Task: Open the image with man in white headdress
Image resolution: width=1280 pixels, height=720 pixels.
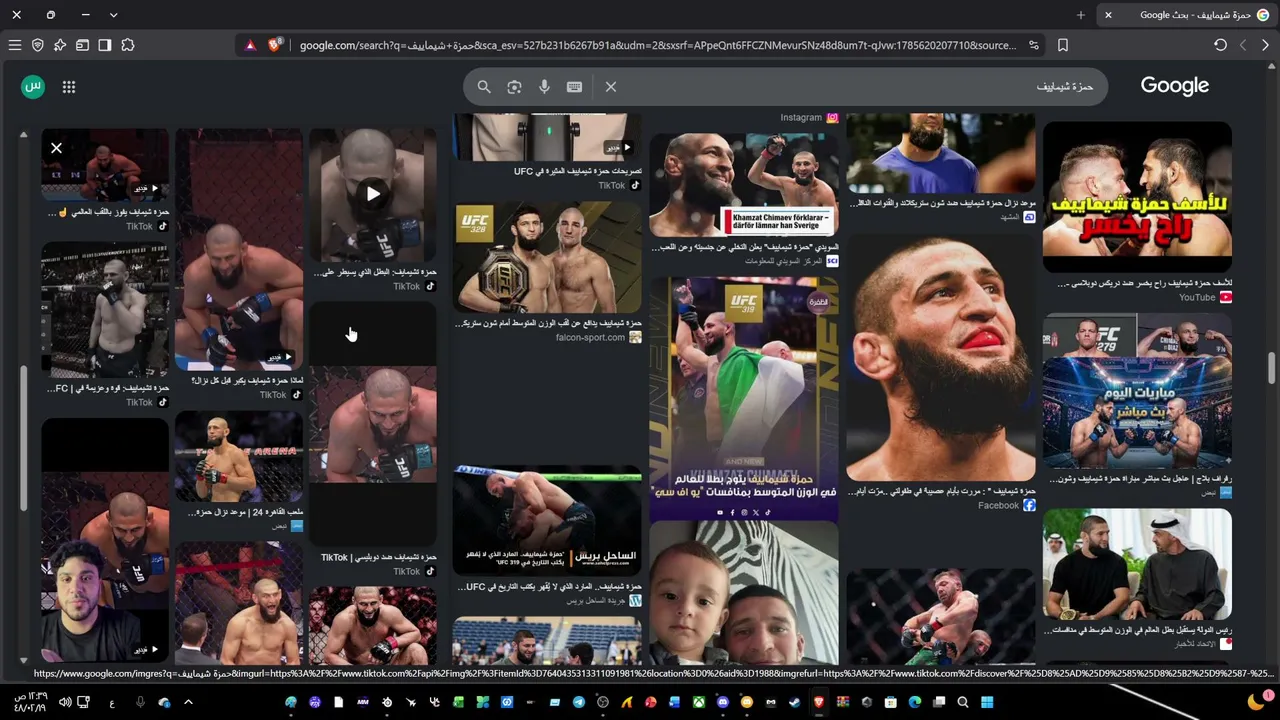Action: click(1137, 565)
